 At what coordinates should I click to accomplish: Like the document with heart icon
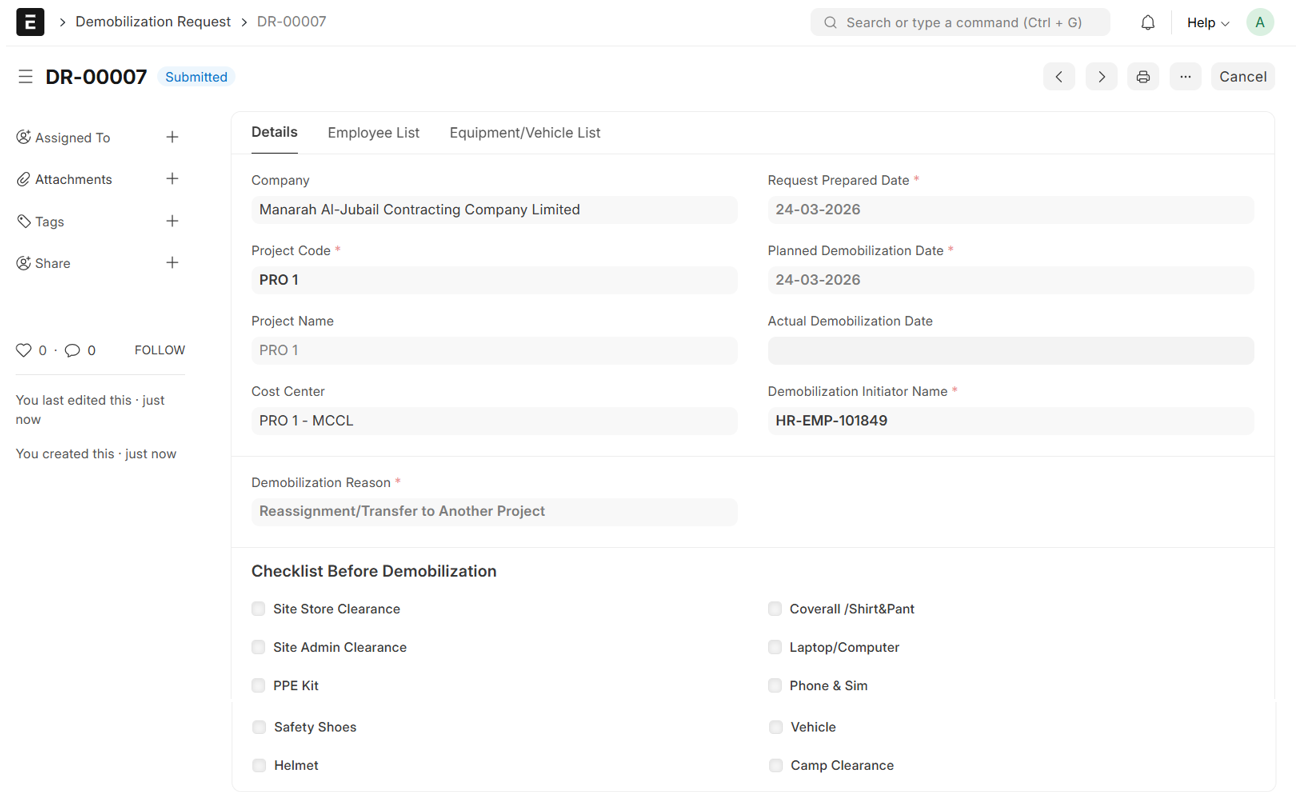(24, 350)
